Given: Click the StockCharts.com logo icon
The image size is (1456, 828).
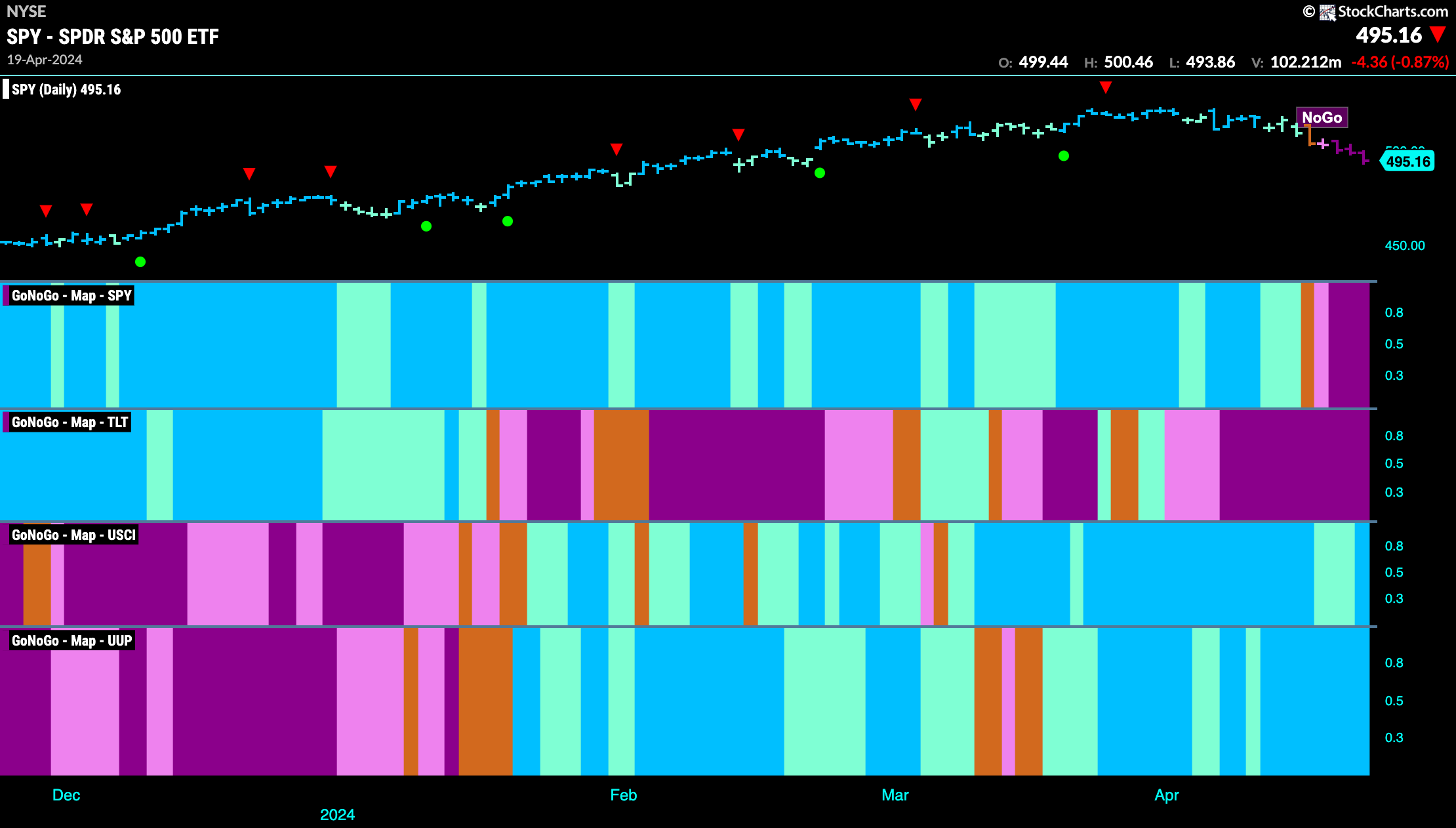Looking at the screenshot, I should (x=1327, y=12).
